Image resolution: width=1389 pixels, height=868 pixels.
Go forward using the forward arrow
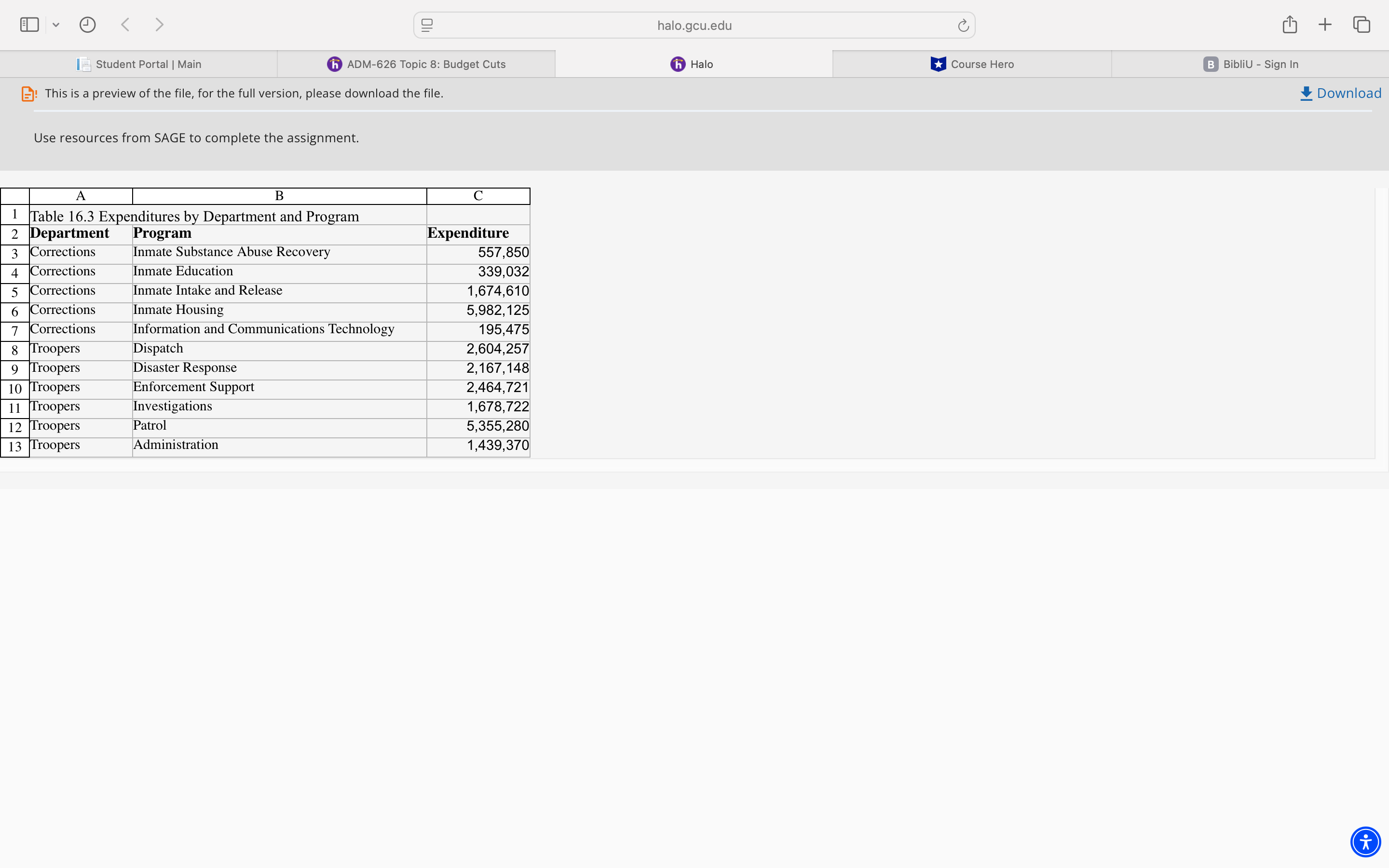click(x=160, y=25)
